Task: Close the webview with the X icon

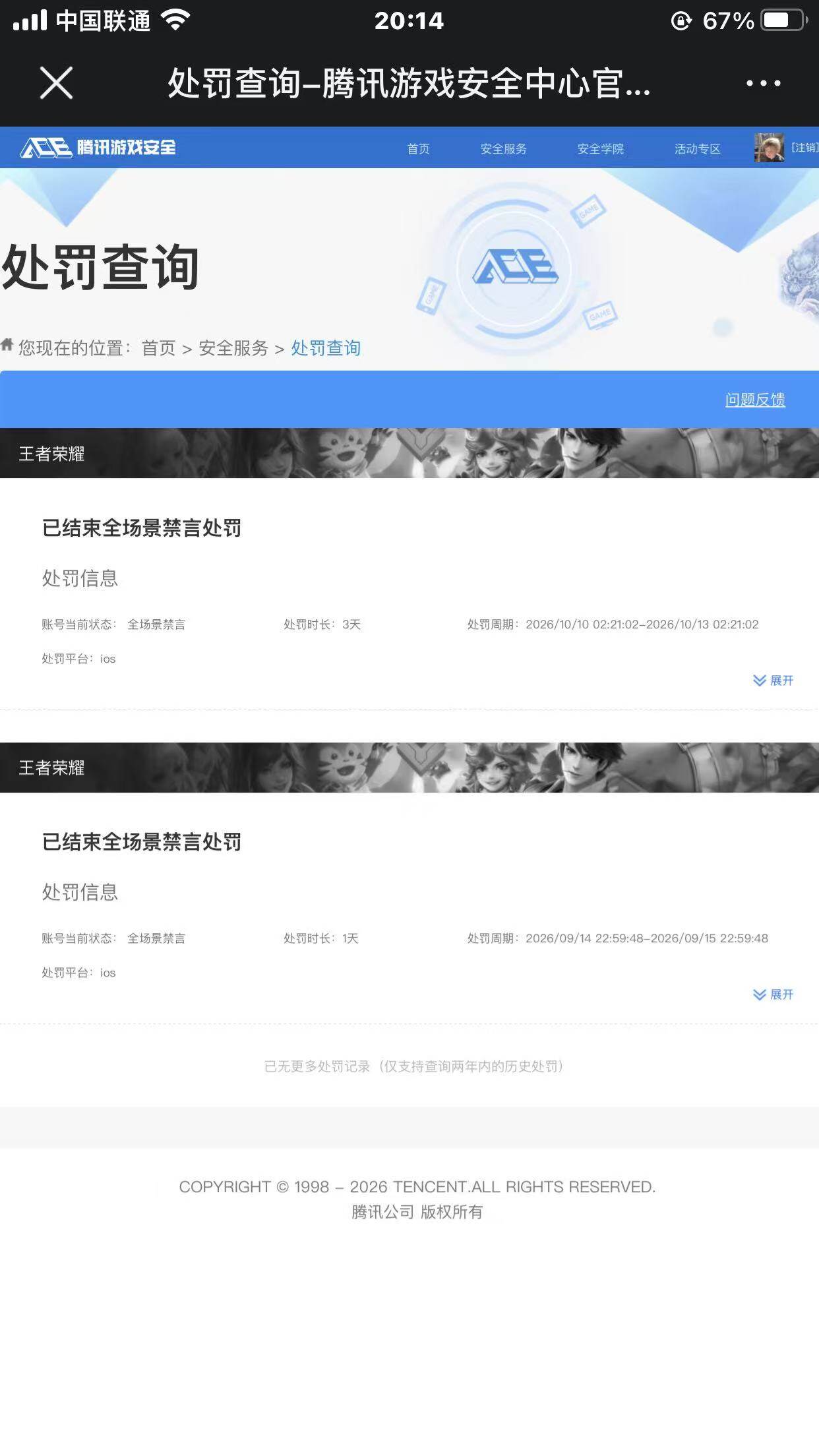Action: click(x=56, y=83)
